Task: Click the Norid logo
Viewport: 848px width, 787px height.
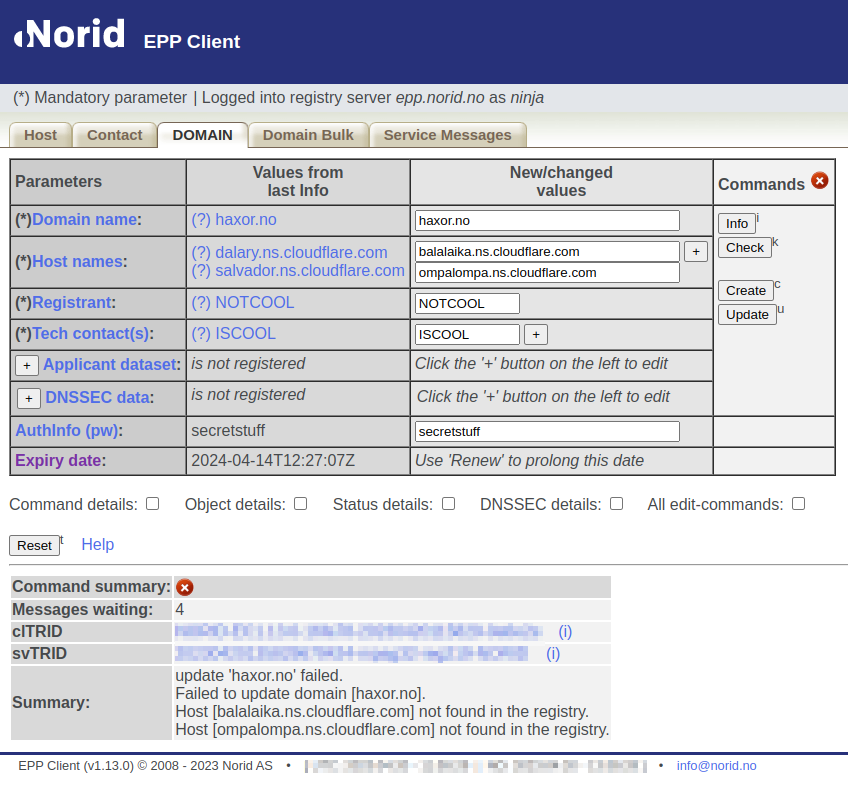Action: coord(70,34)
